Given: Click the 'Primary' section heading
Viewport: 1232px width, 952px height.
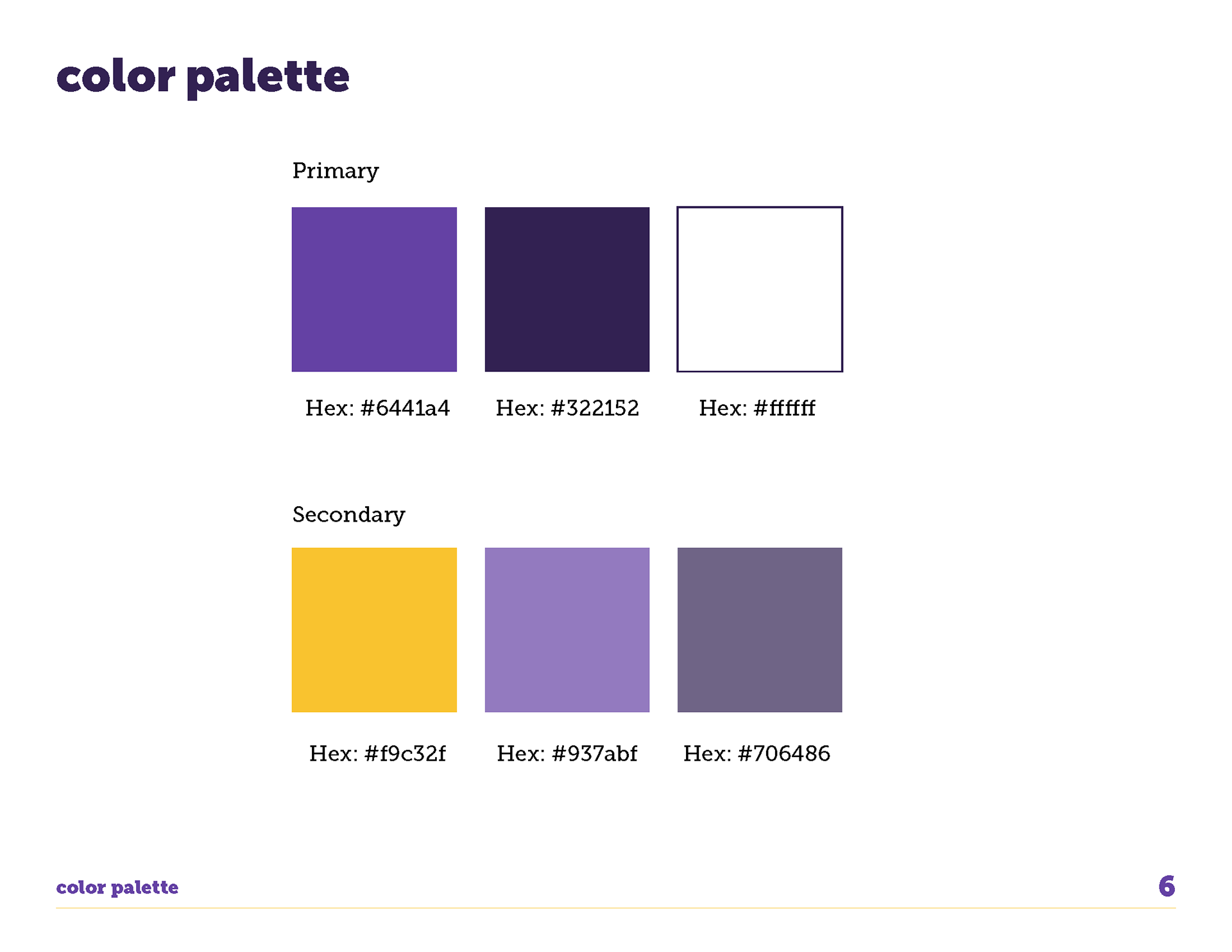Looking at the screenshot, I should click(x=336, y=171).
